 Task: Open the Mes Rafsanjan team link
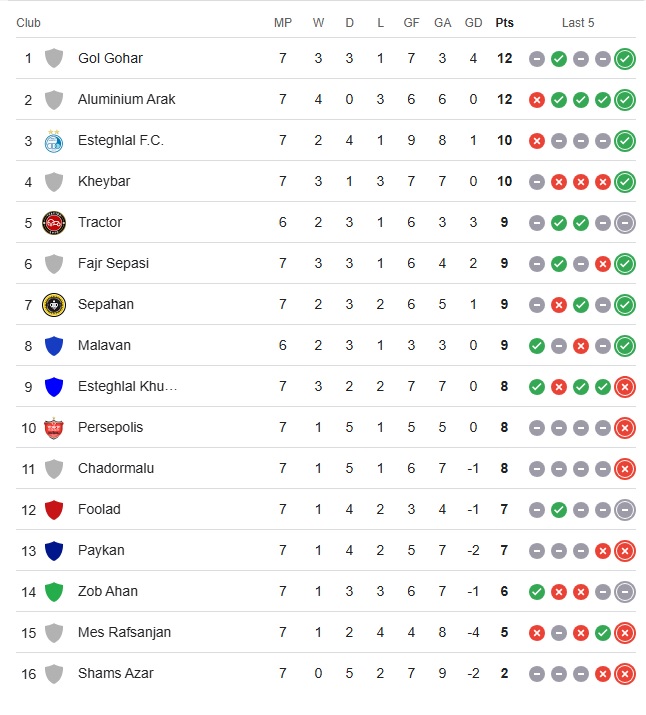pyautogui.click(x=124, y=633)
